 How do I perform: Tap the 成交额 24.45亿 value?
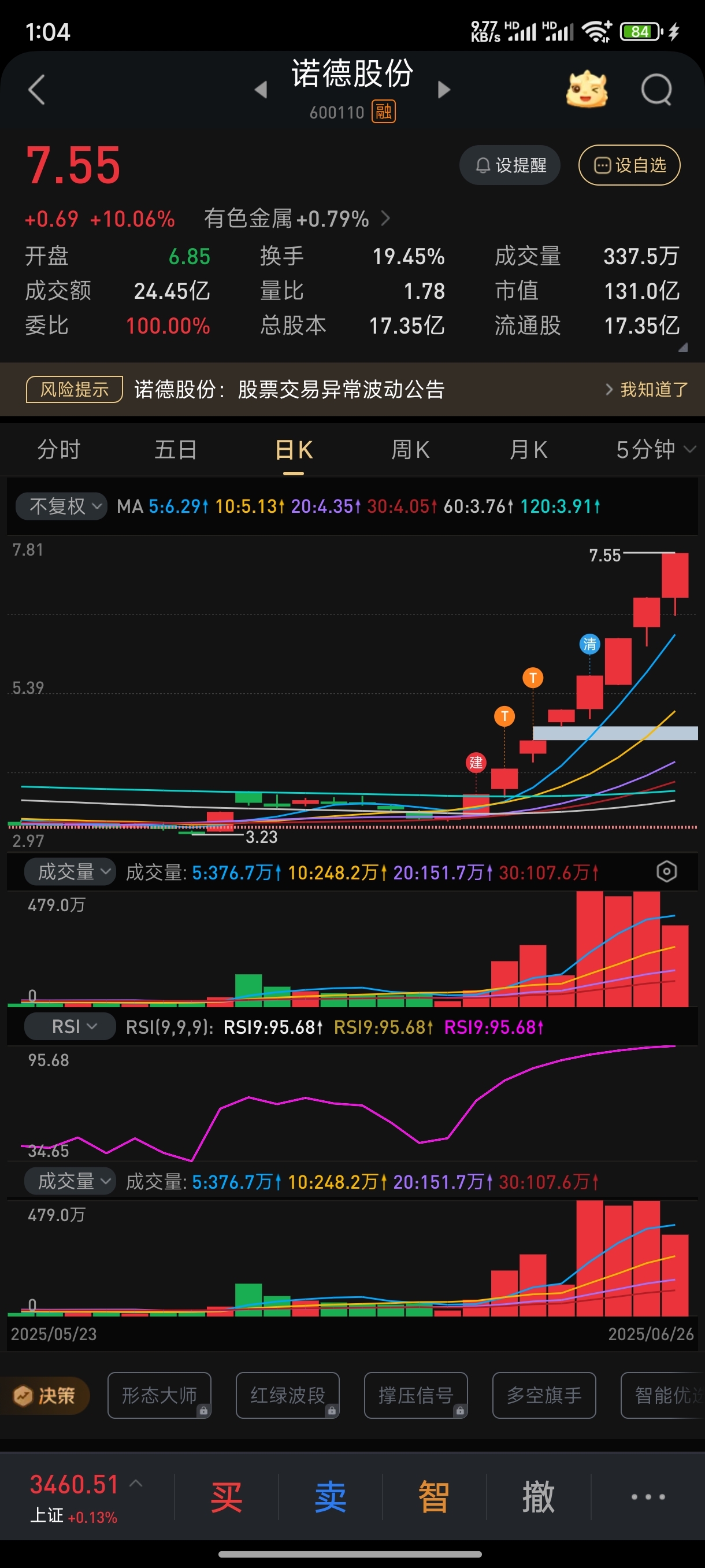172,291
